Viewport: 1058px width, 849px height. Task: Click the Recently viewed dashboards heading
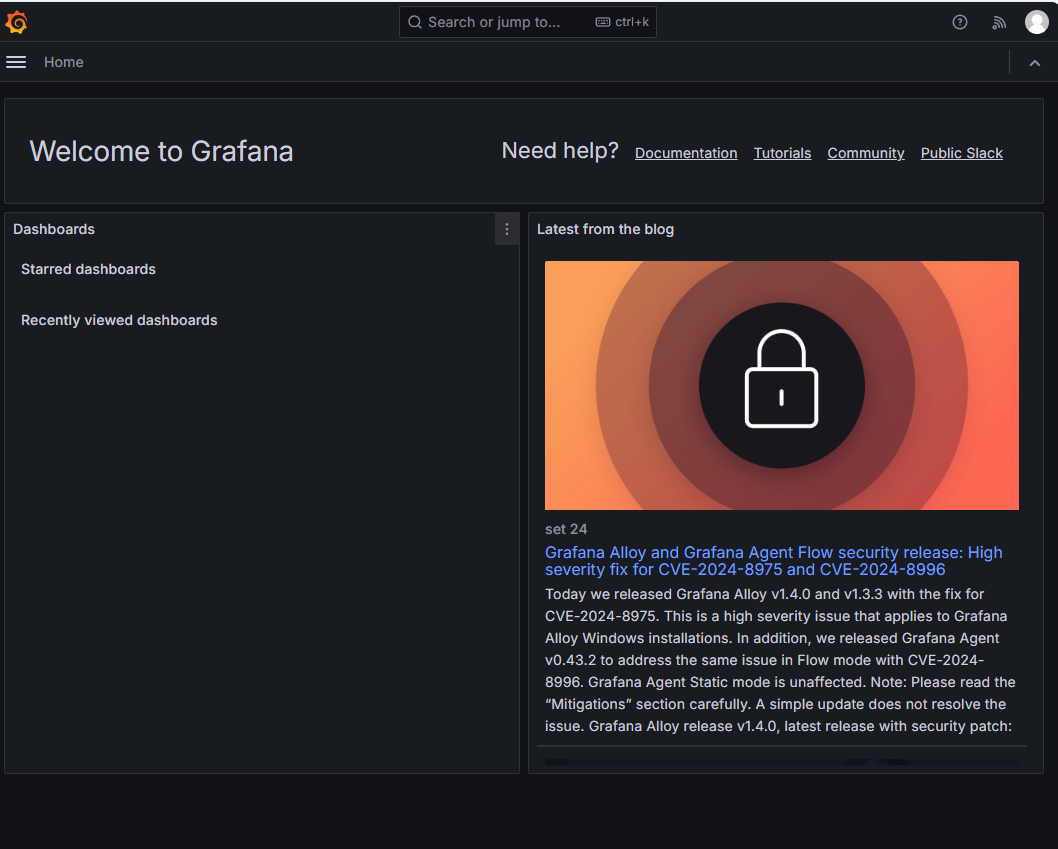click(119, 321)
